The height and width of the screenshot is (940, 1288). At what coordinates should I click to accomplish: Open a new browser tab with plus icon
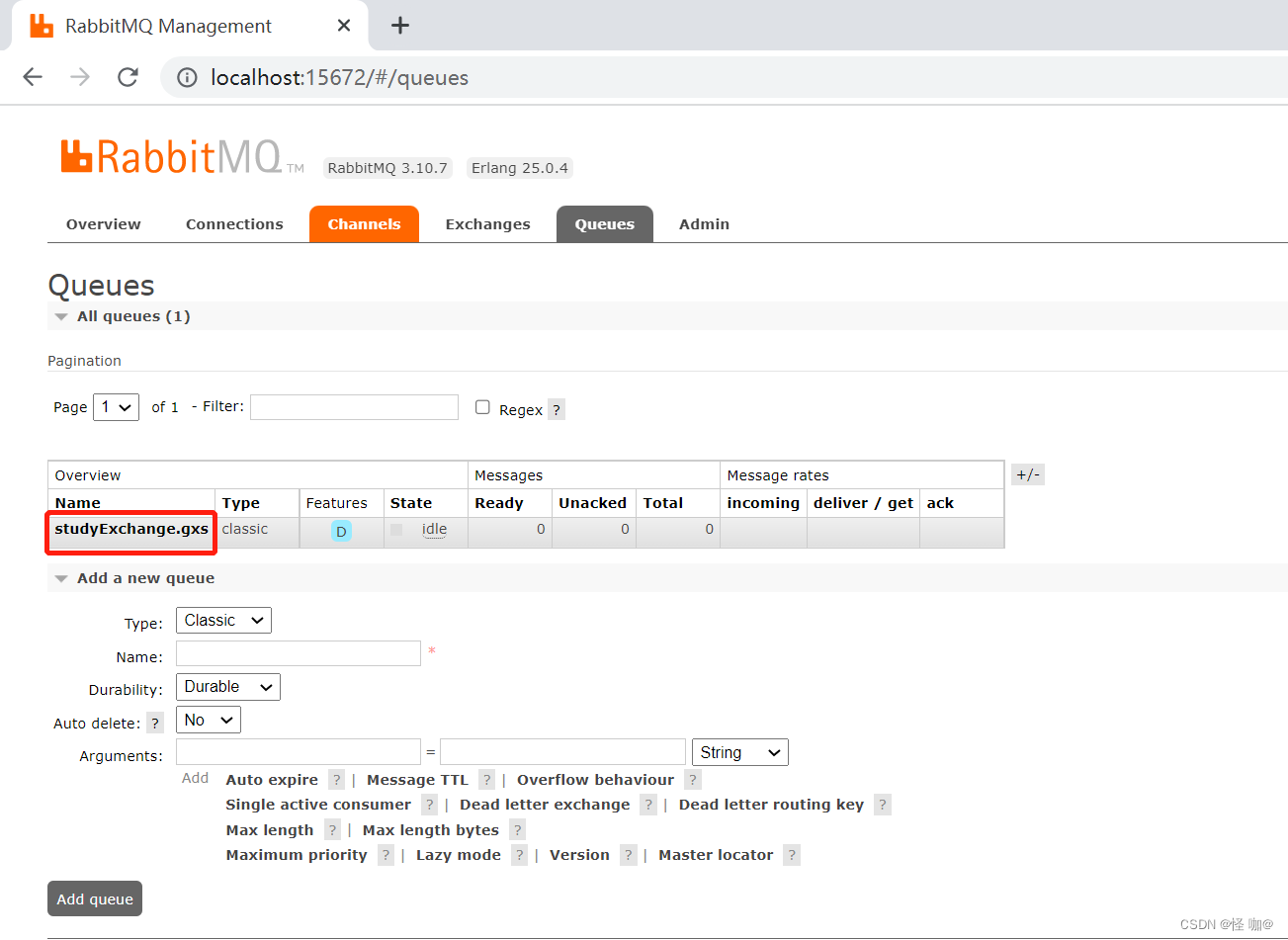pos(399,26)
